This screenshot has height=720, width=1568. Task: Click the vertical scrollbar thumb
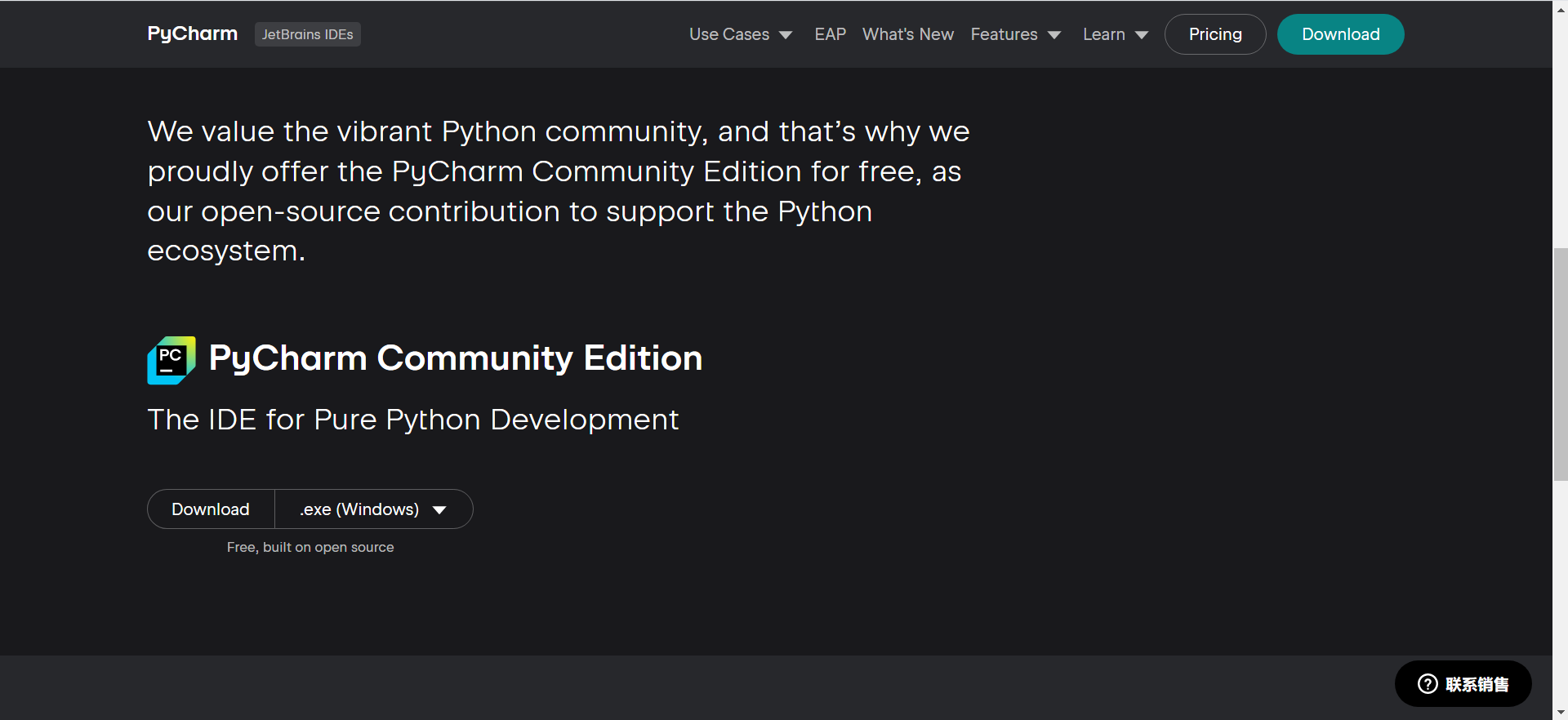(x=1560, y=365)
